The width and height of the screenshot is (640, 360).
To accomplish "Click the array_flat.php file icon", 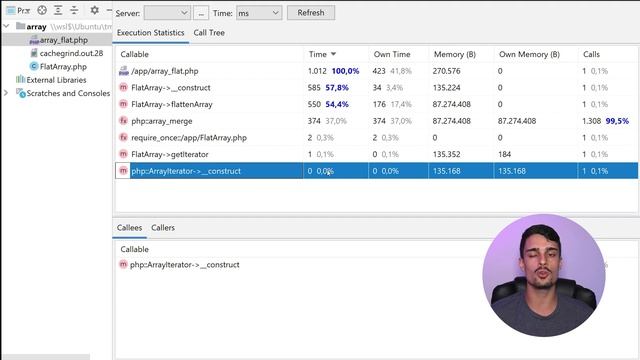I will pos(34,40).
